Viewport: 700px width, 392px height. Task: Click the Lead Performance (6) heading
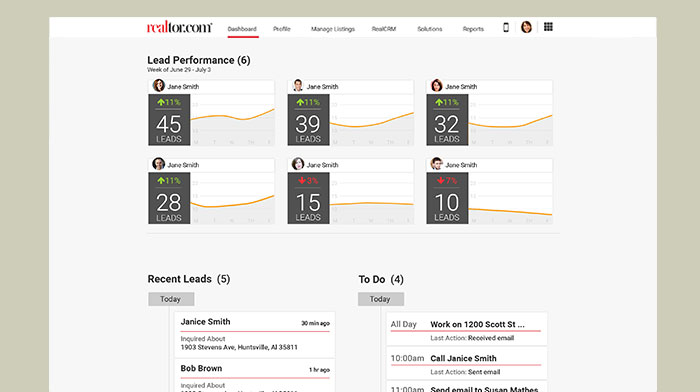point(199,60)
